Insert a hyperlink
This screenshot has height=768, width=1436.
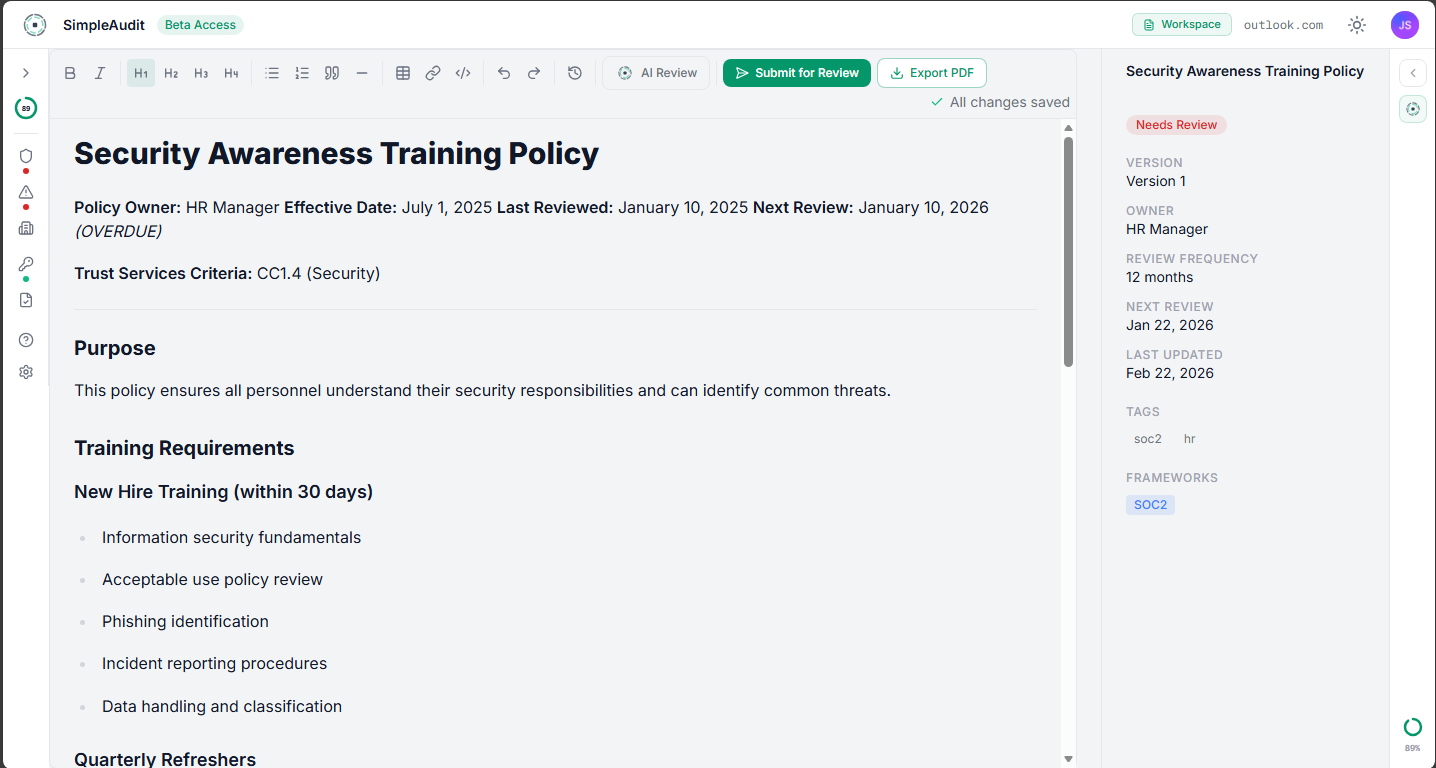433,73
